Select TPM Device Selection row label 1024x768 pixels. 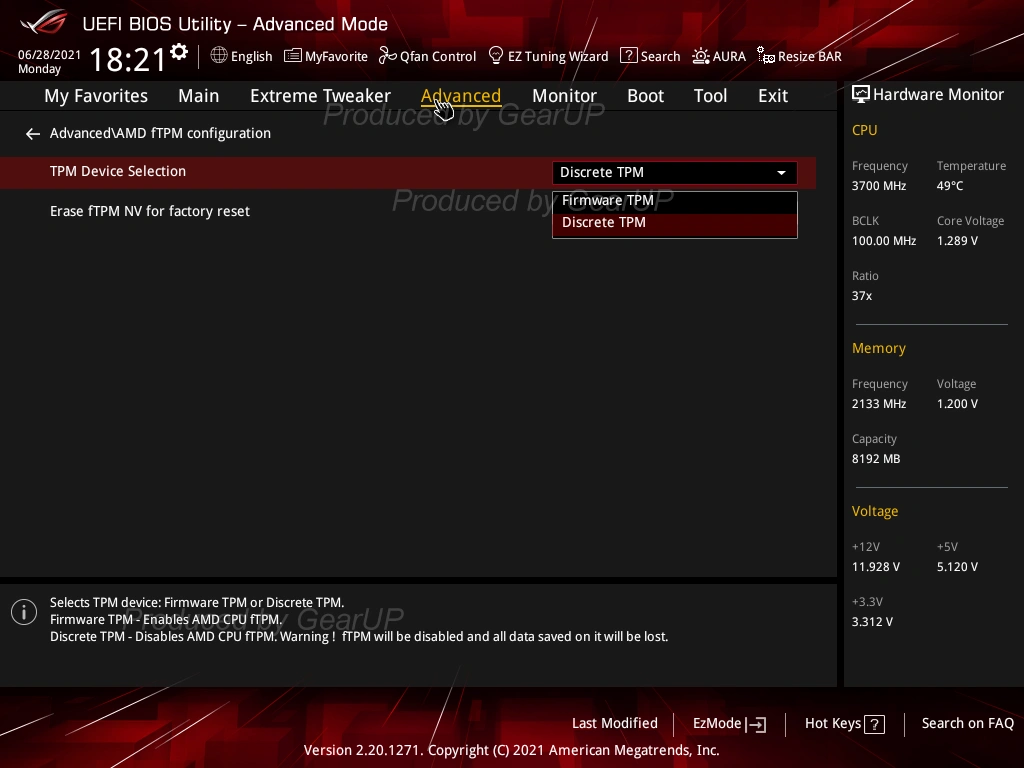118,171
